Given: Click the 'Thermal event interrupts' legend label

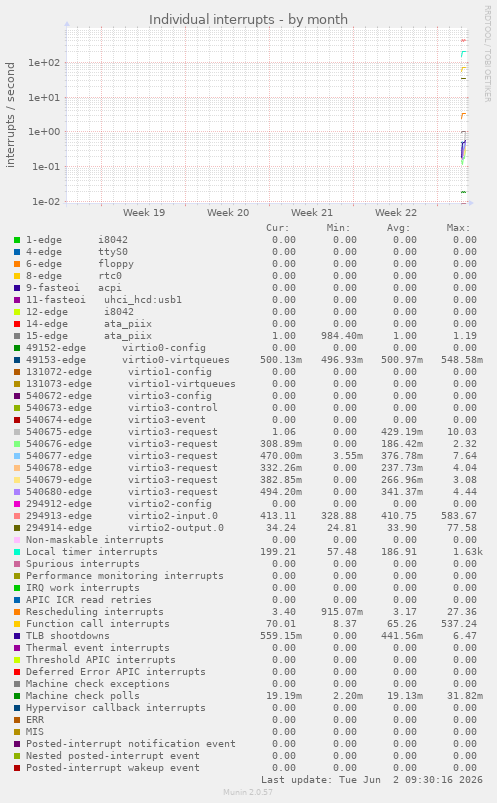Looking at the screenshot, I should tap(98, 648).
